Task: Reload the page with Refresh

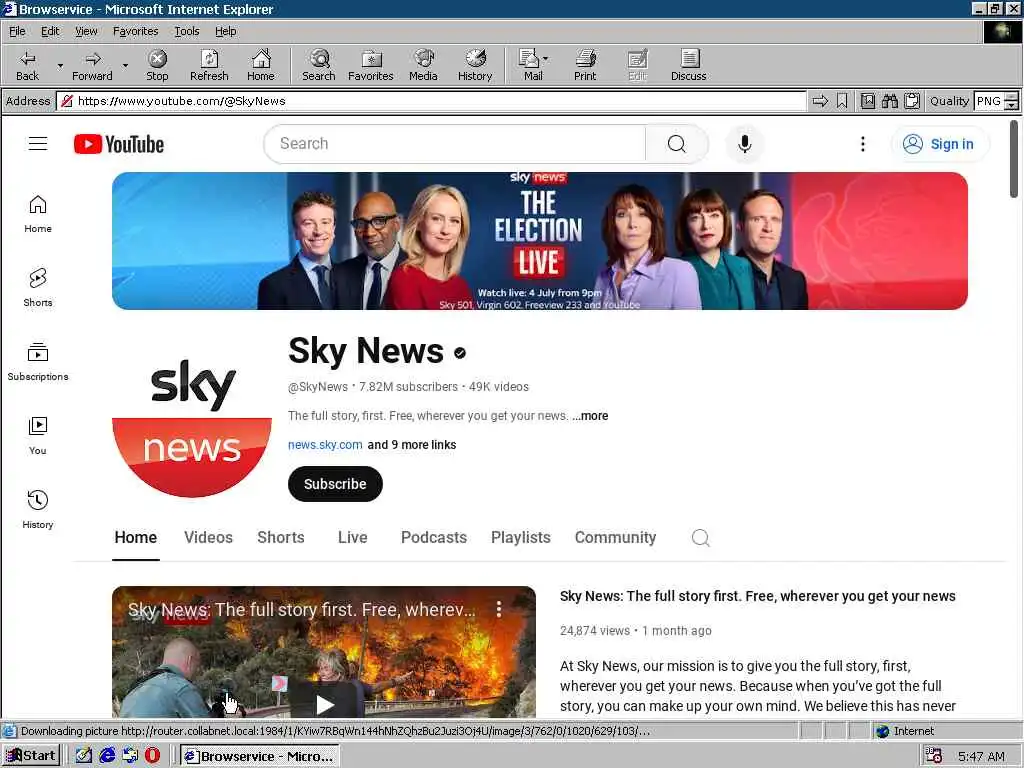Action: tap(209, 65)
